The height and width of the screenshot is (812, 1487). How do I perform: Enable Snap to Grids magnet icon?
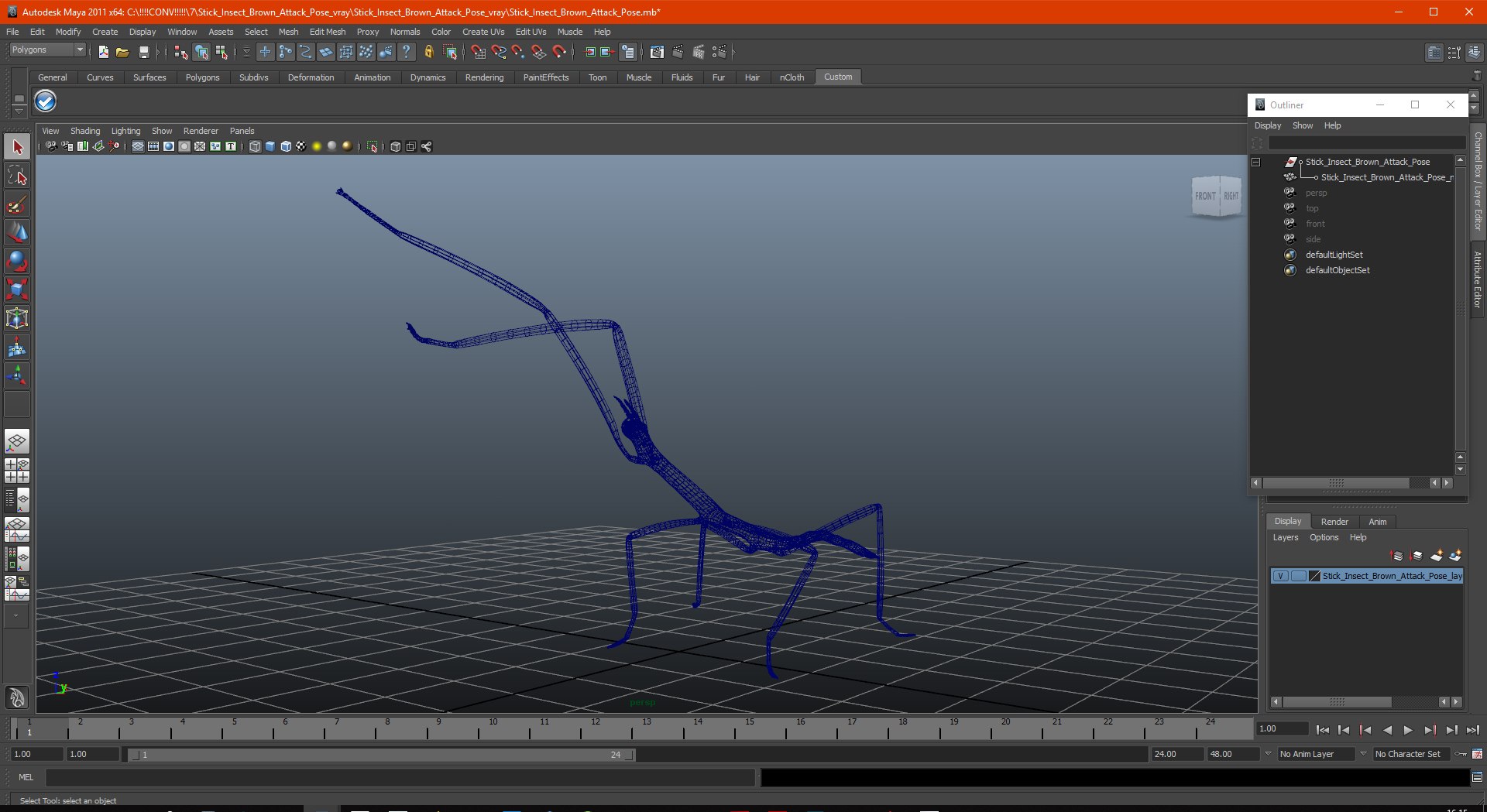coord(478,52)
